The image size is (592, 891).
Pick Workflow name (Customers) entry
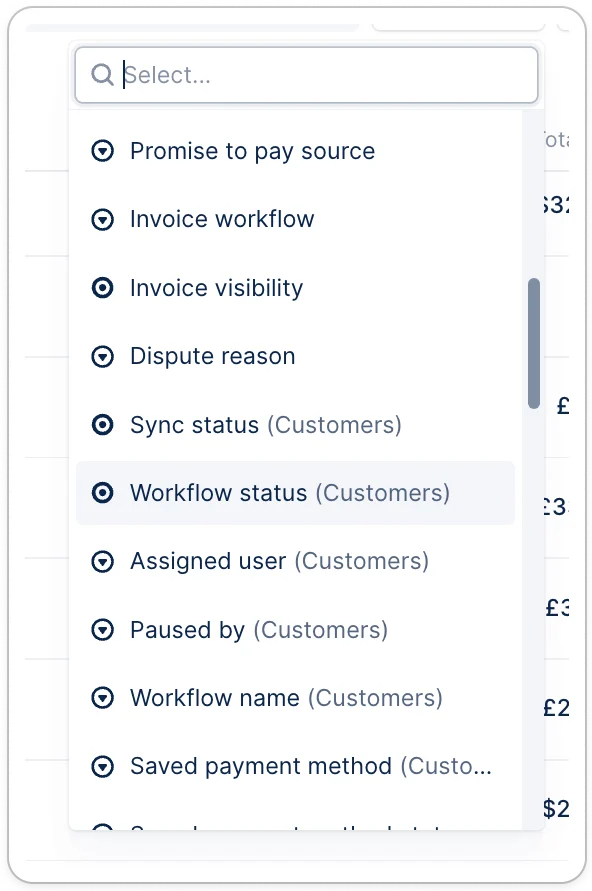click(295, 698)
